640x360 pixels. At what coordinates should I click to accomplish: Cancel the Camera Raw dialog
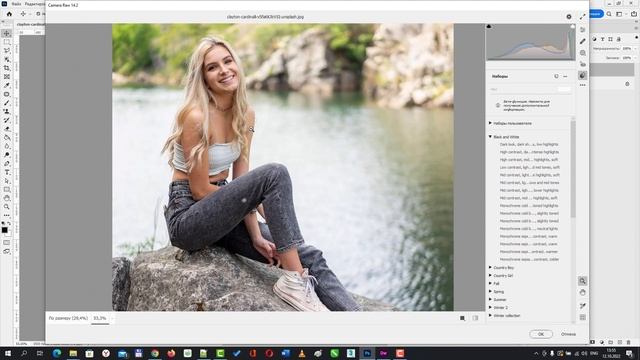[x=568, y=334]
